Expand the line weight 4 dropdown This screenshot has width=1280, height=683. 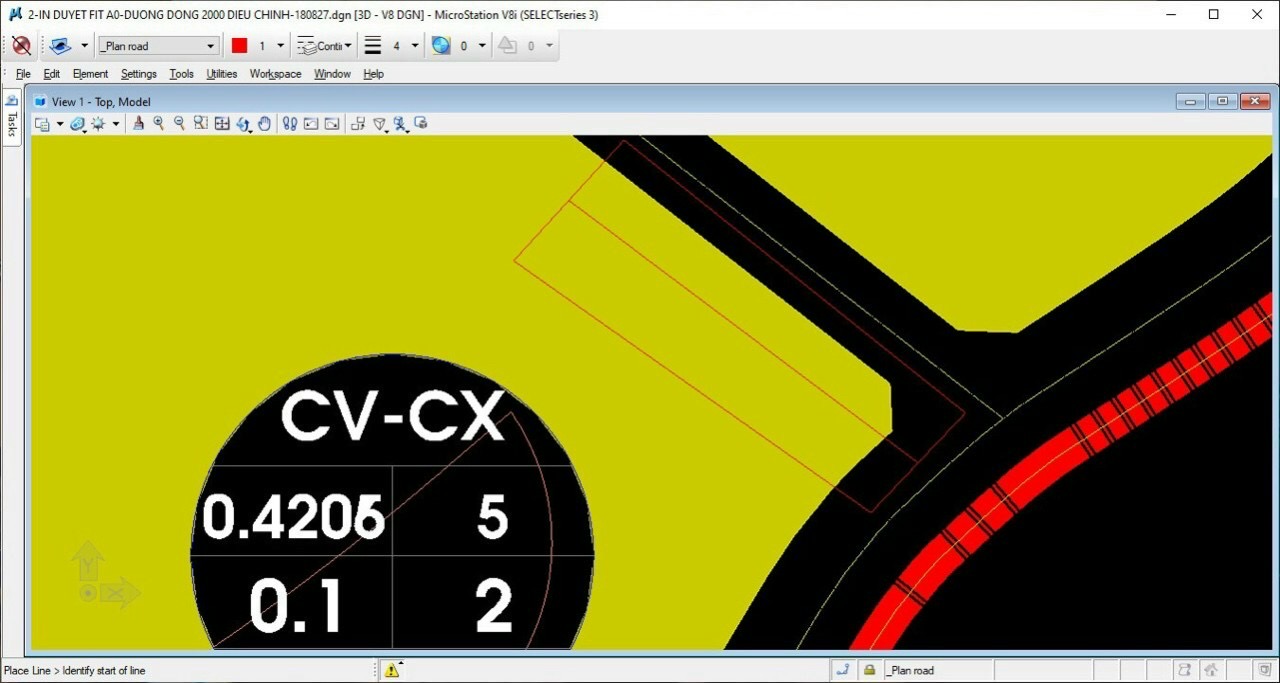tap(415, 46)
